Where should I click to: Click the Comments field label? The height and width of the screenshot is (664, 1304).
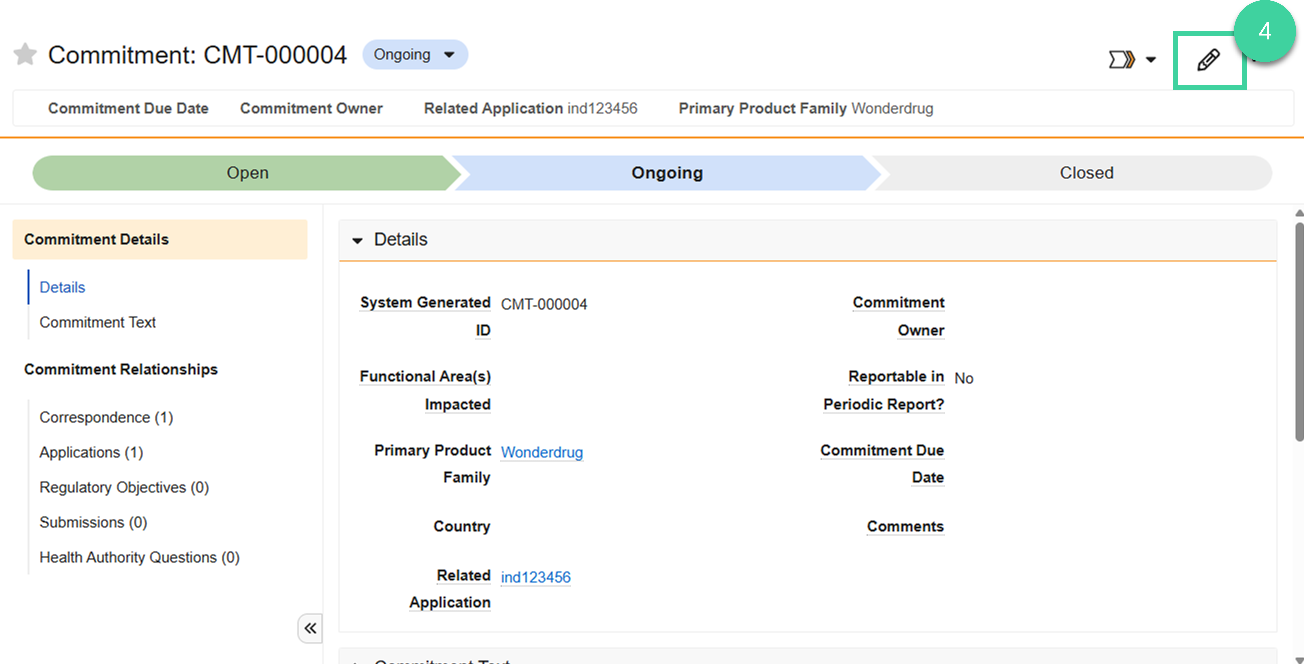click(x=906, y=526)
